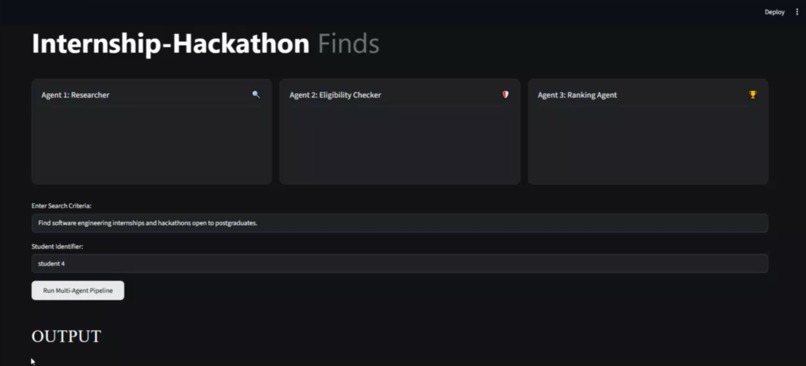Click the magnifying glass icon in Agent 1 card
Viewport: 806px width, 366px height.
[256, 95]
